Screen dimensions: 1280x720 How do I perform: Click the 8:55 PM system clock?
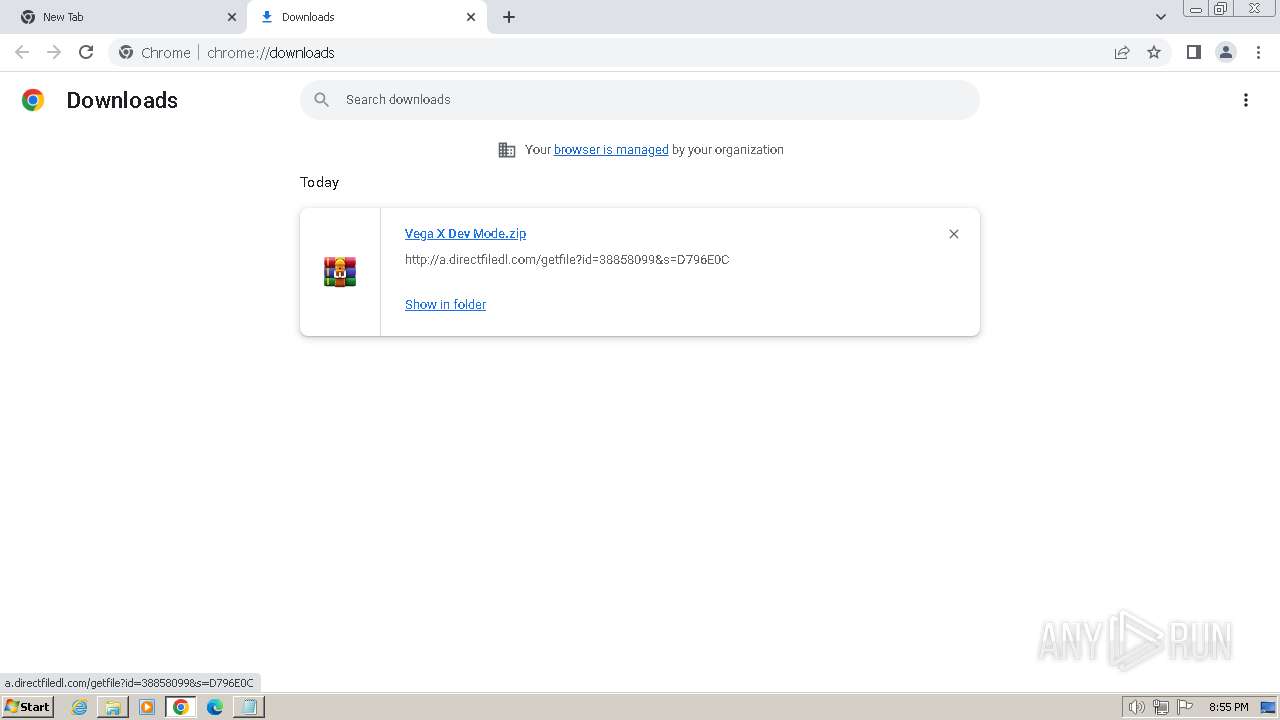pos(1228,707)
